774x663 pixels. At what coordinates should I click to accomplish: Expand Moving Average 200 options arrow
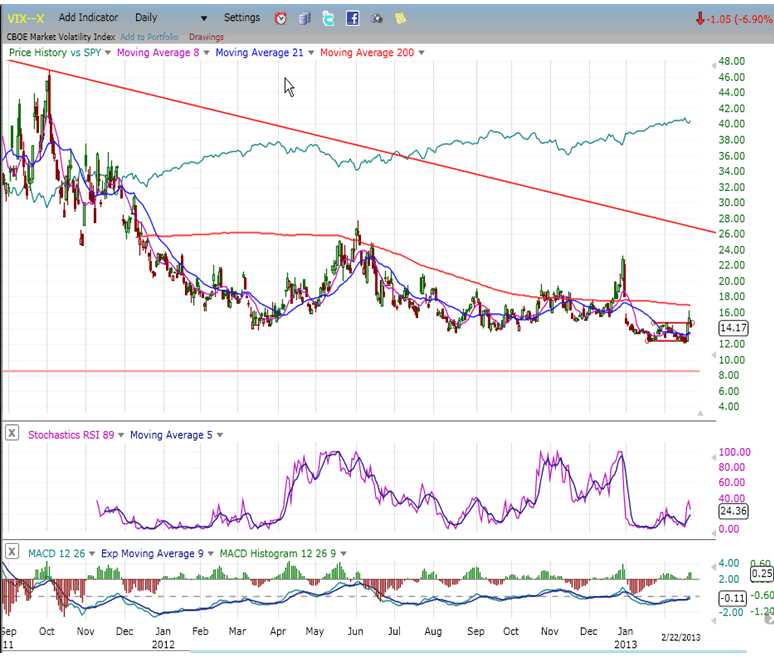pos(416,52)
